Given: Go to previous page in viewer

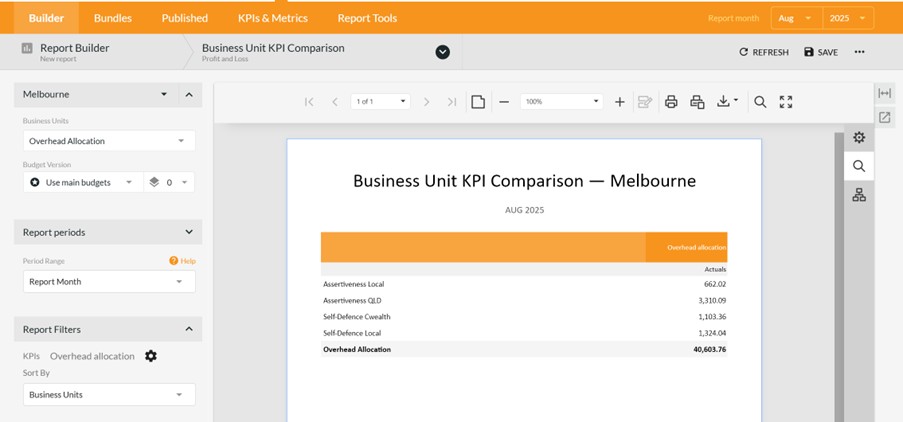Looking at the screenshot, I should 335,102.
